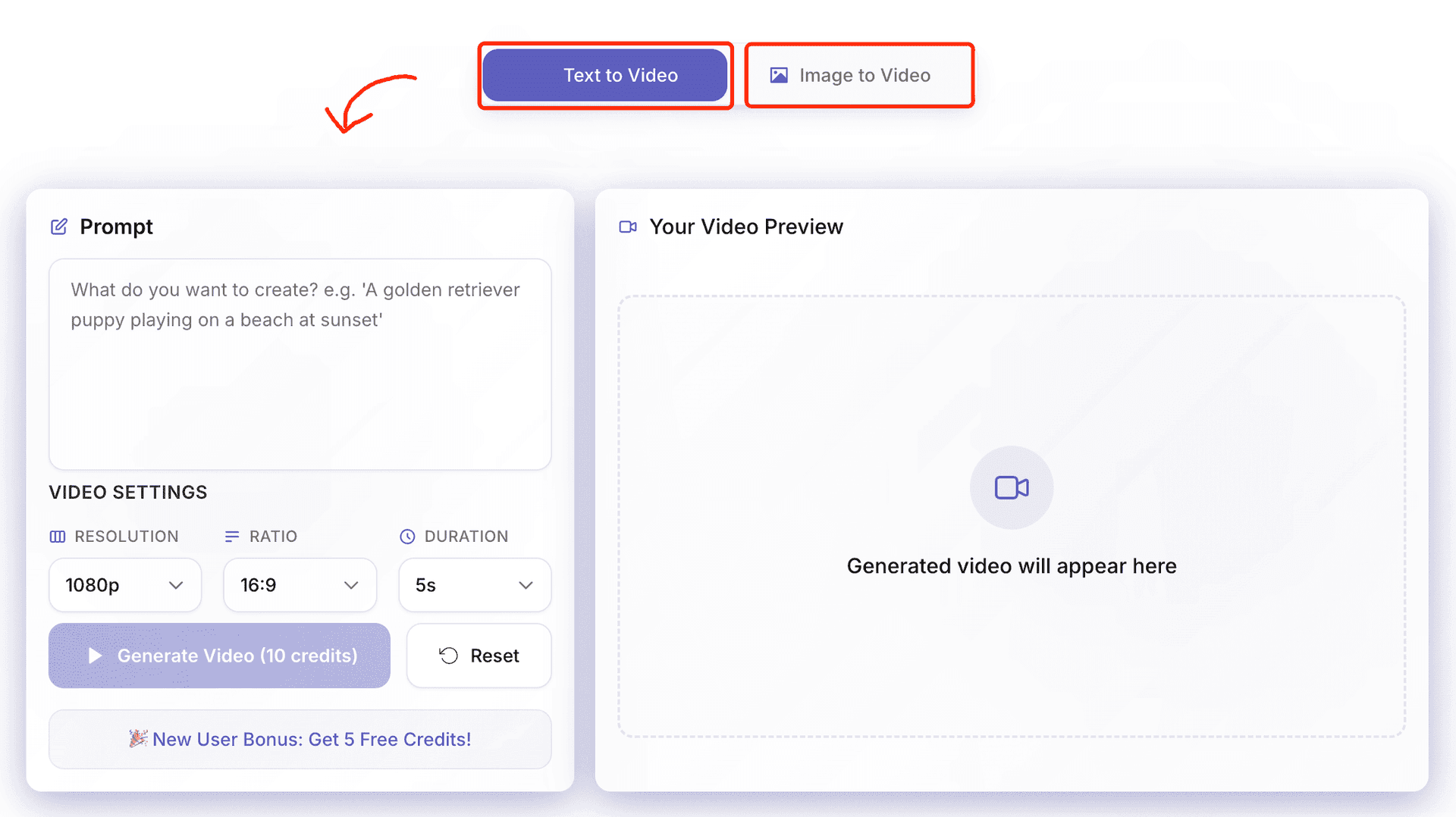Click the Ratio lines icon
This screenshot has width=1456, height=817.
[232, 537]
